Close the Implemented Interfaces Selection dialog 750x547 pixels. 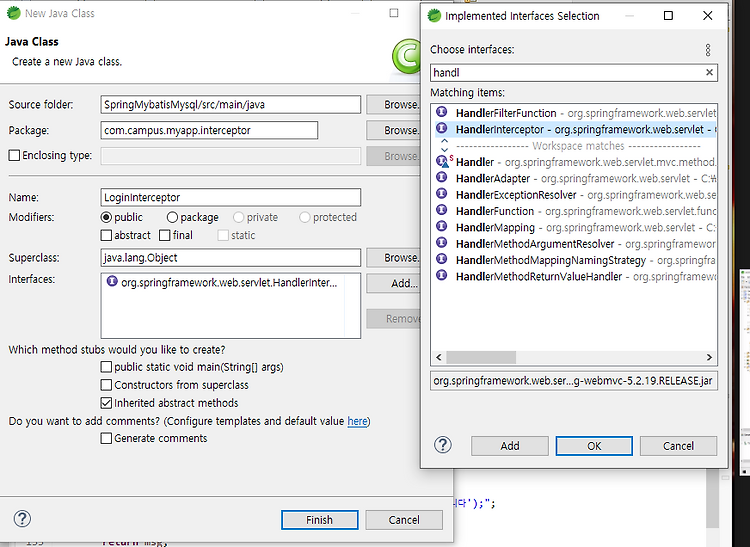tap(707, 16)
